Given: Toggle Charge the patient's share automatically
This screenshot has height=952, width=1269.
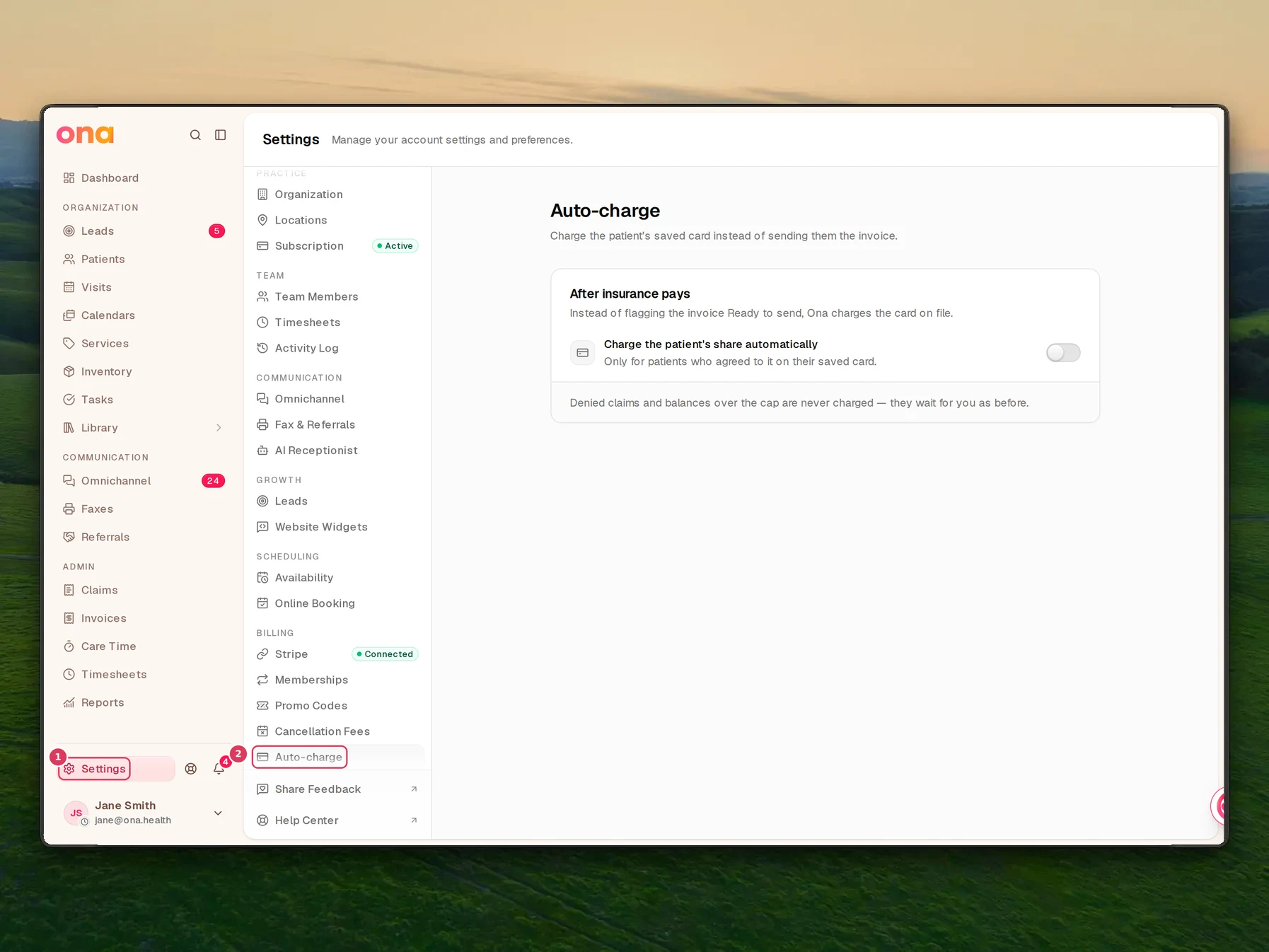Looking at the screenshot, I should [x=1063, y=353].
